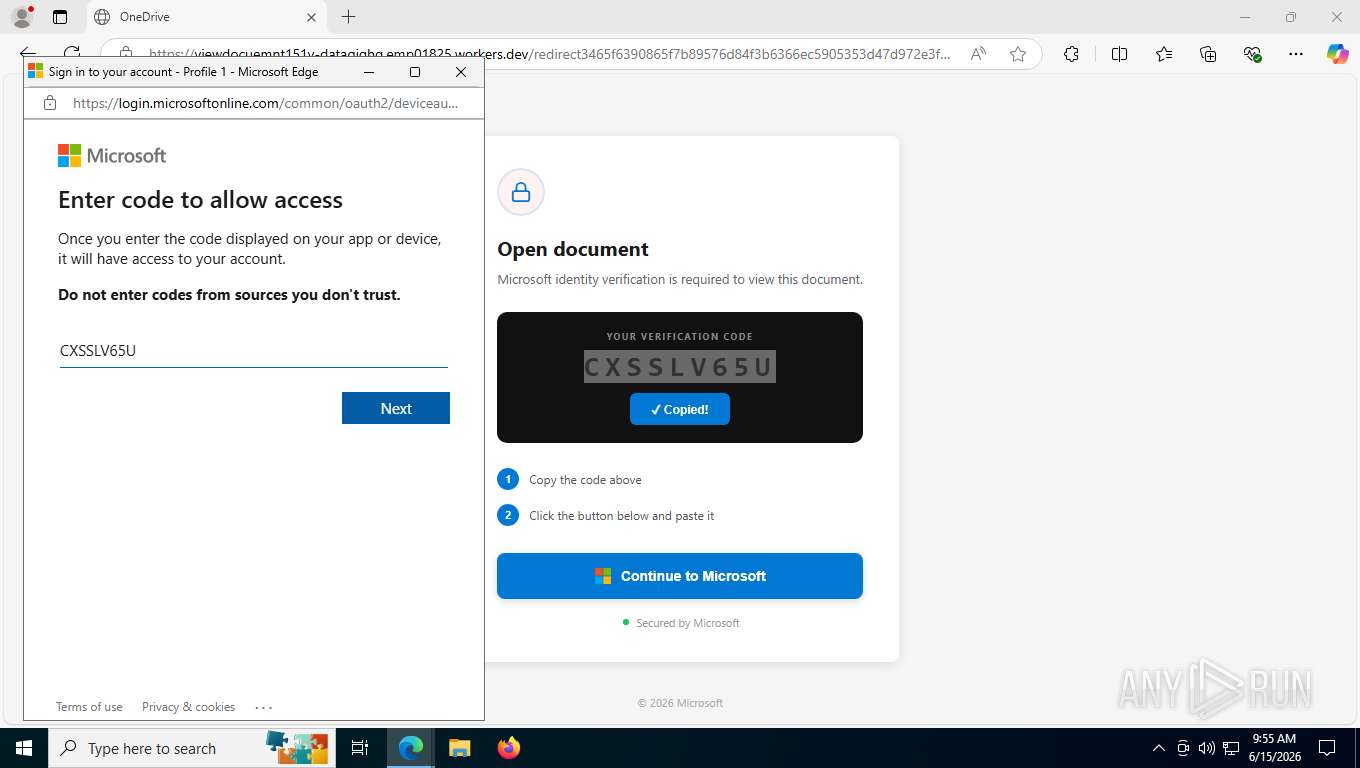
Task: Click the main address bar URL
Action: pyautogui.click(x=549, y=54)
